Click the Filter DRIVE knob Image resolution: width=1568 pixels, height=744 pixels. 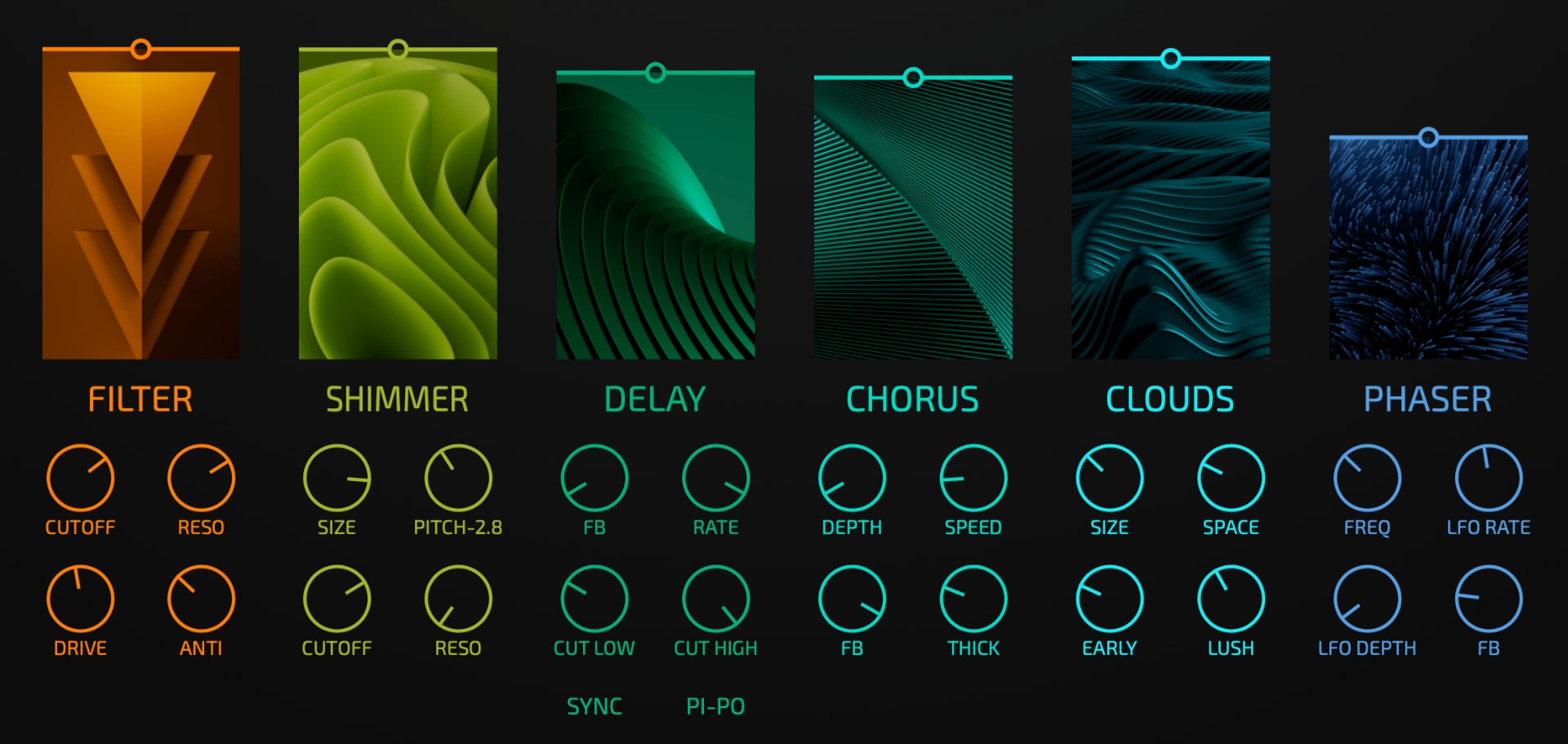pyautogui.click(x=80, y=599)
